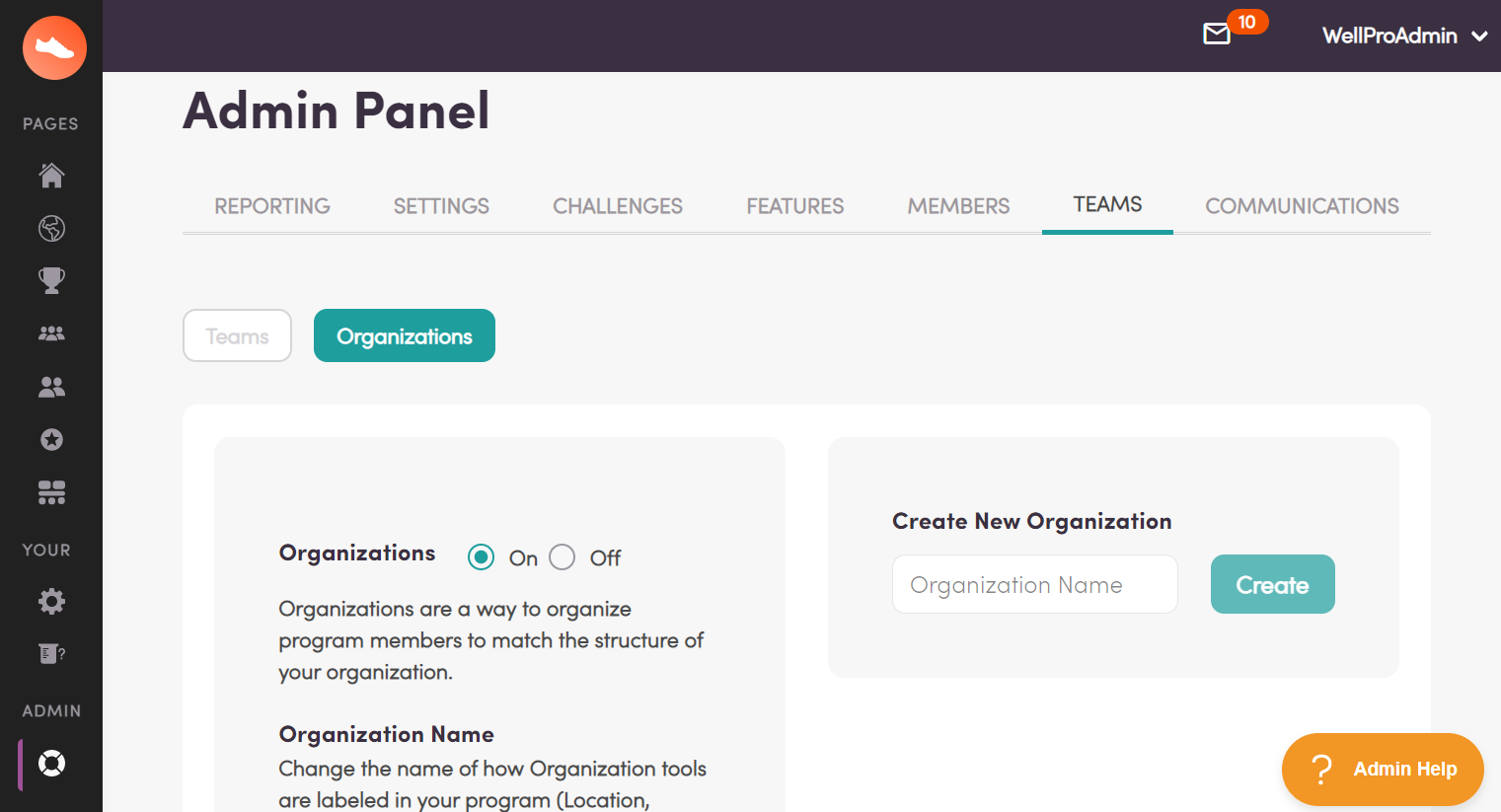This screenshot has width=1501, height=812.
Task: Open the Admin panel icon at sidebar bottom
Action: pyautogui.click(x=51, y=763)
